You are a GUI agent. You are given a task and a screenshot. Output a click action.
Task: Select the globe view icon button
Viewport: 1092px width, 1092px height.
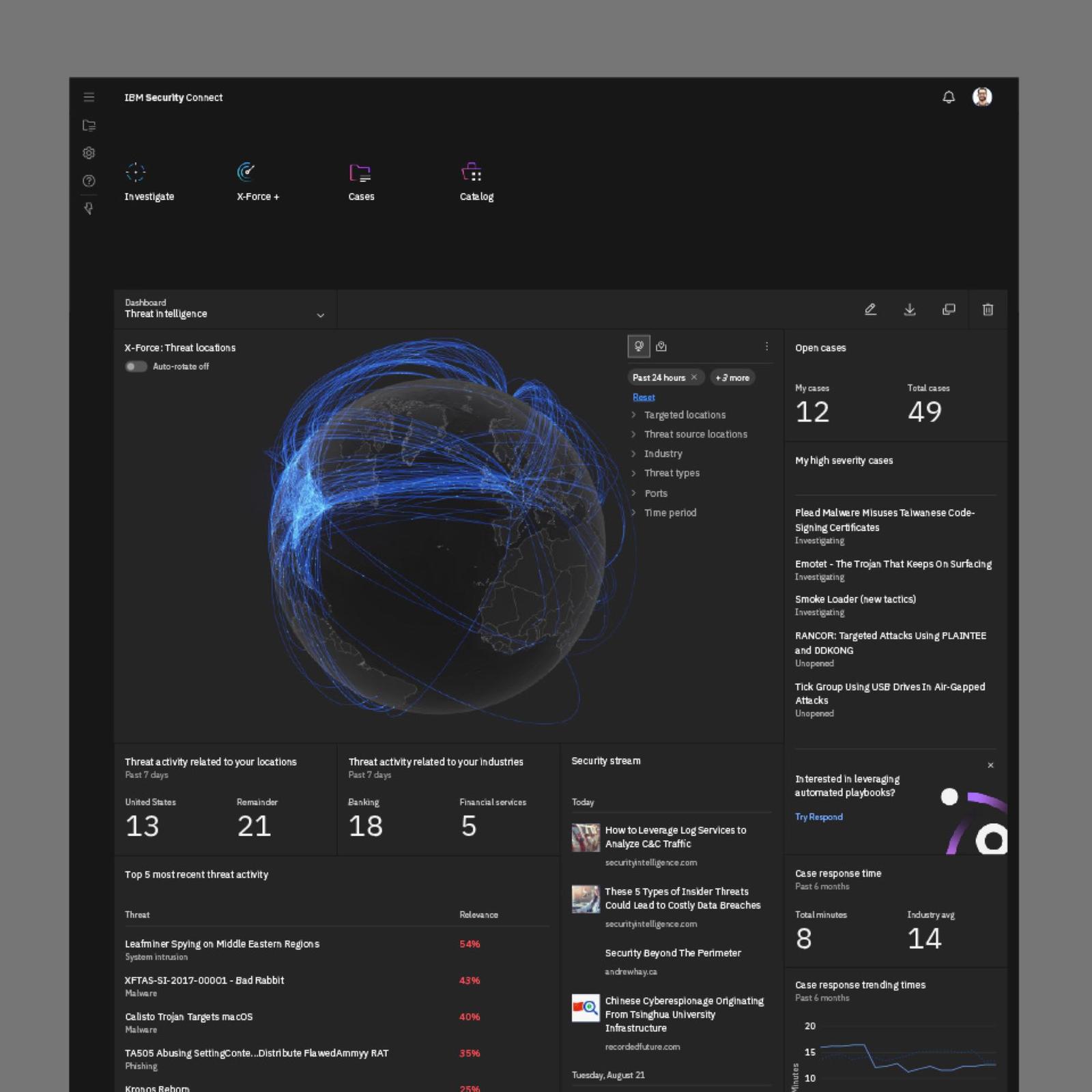[x=639, y=347]
